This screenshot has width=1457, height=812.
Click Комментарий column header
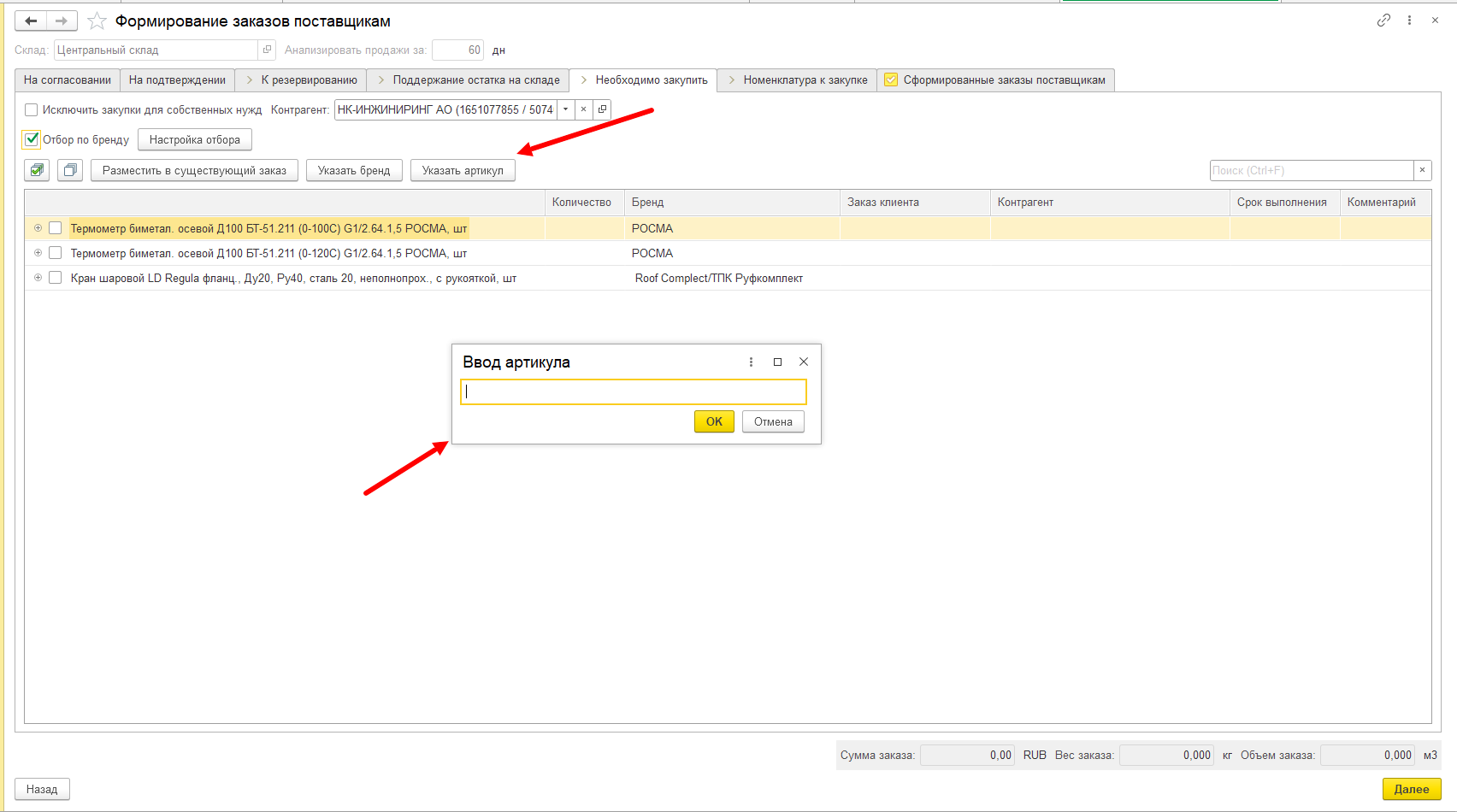[1385, 202]
